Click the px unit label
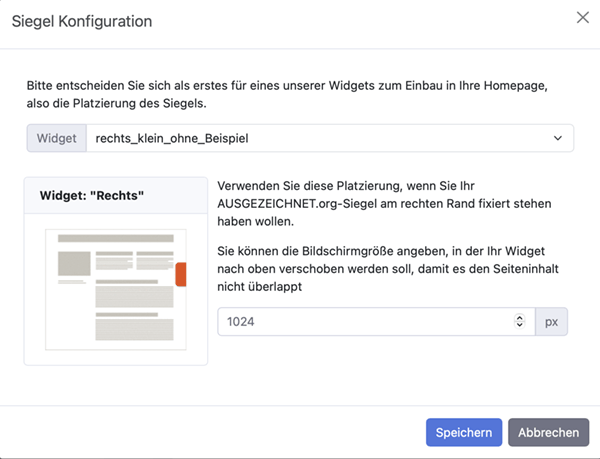The image size is (600, 459). click(x=552, y=321)
